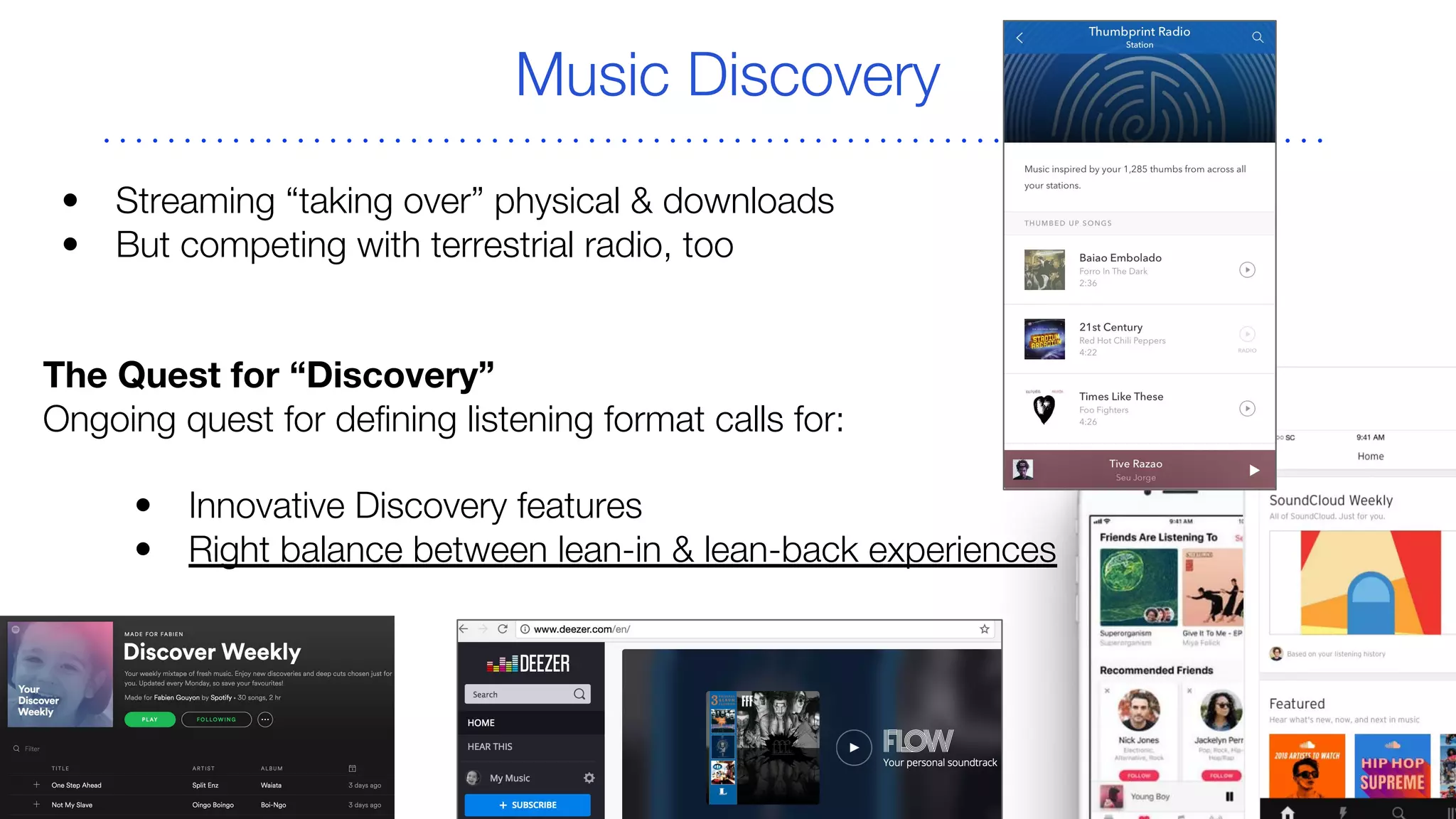Open My Music in Deezer sidebar
Viewport: 1456px width, 819px height.
510,778
